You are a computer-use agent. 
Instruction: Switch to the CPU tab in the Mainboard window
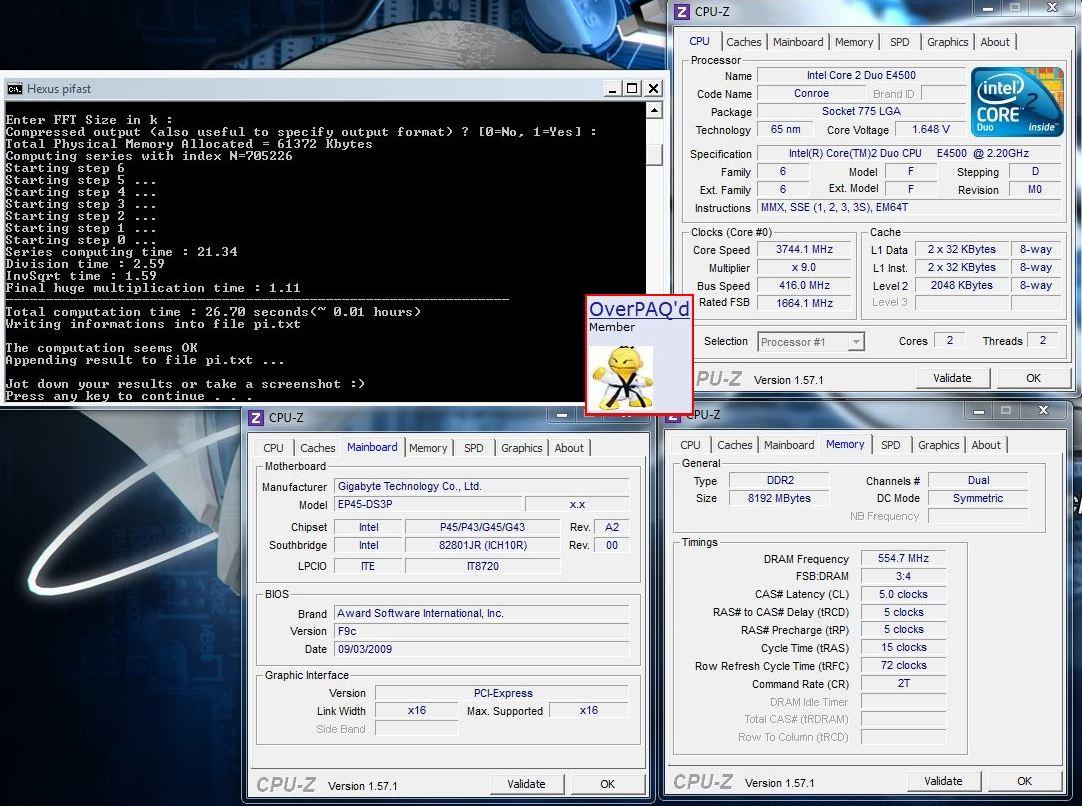[x=273, y=448]
